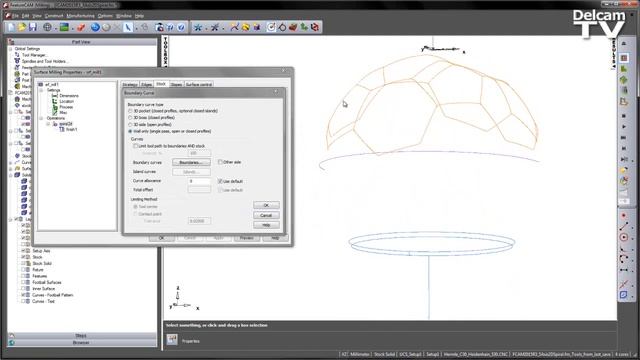Image resolution: width=640 pixels, height=360 pixels.
Task: Select 3D boss (closed profiles) option
Action: coord(131,118)
